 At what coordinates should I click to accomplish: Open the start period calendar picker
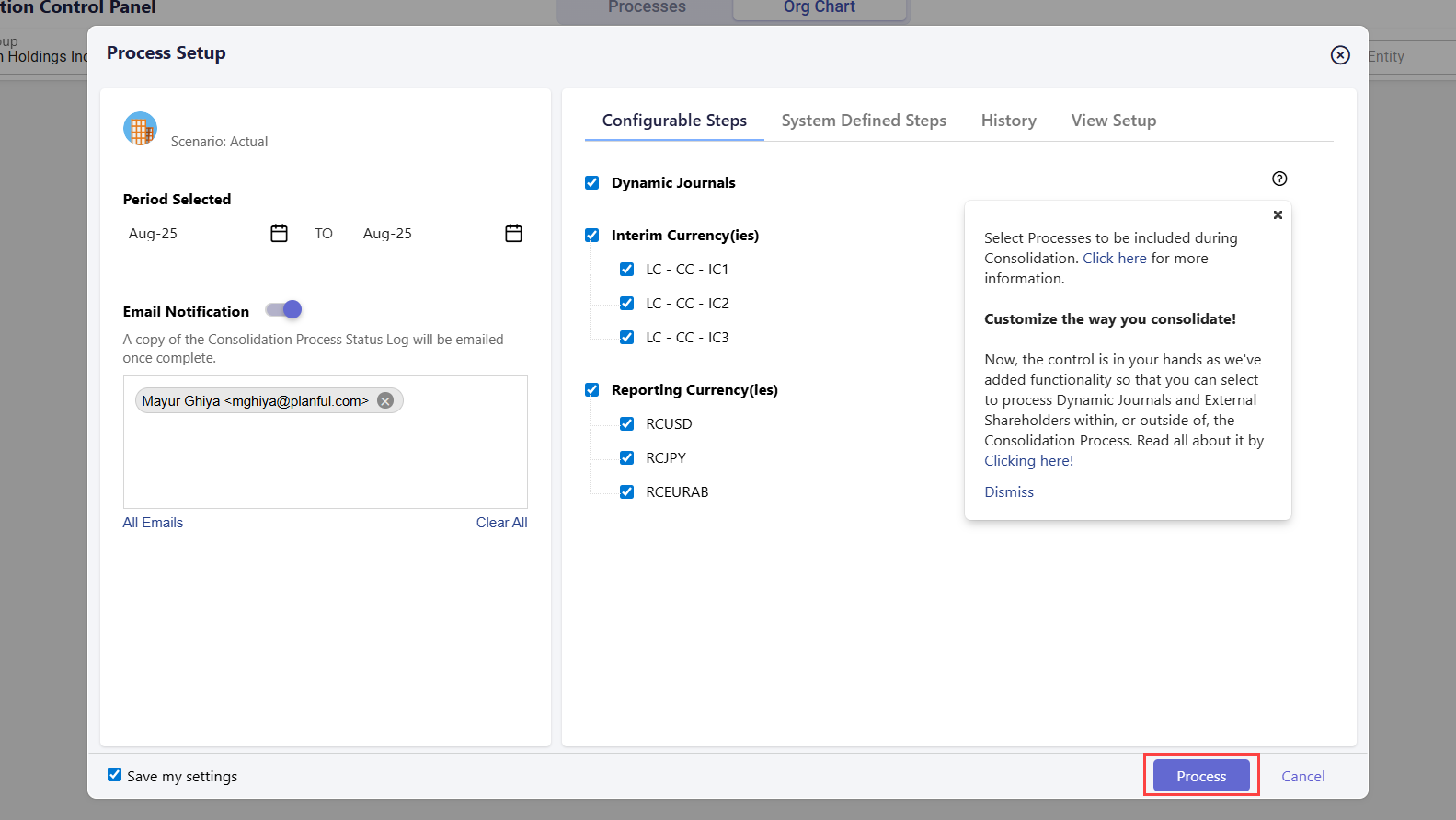(279, 234)
